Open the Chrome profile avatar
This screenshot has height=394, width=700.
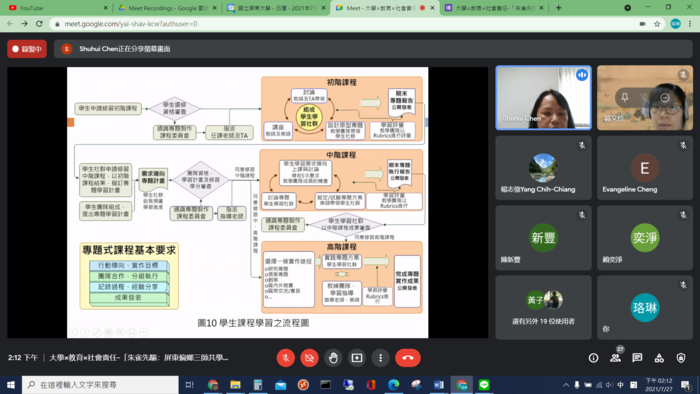point(675,24)
